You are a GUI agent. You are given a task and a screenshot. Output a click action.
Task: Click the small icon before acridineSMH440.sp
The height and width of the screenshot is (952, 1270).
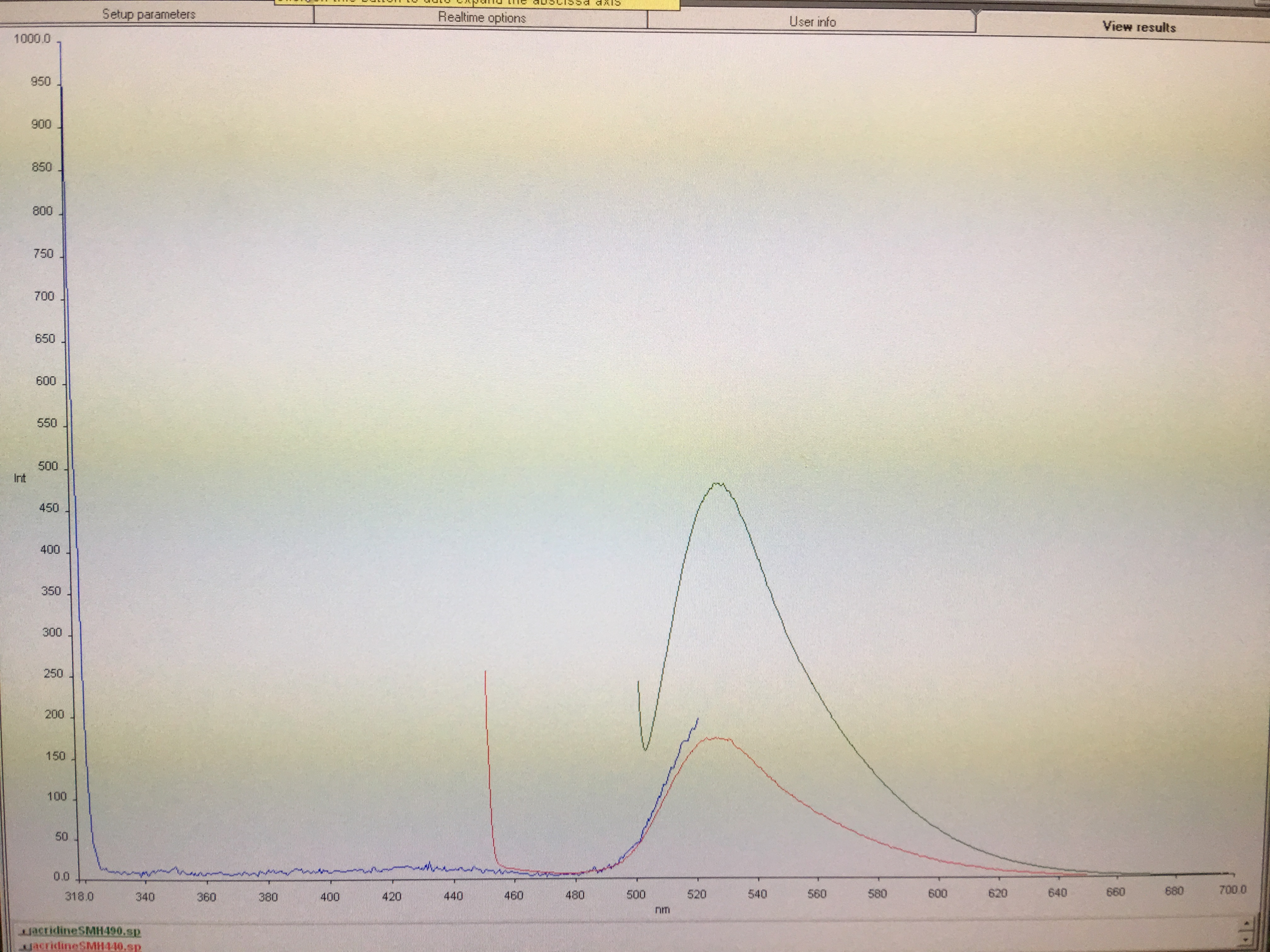pos(25,946)
